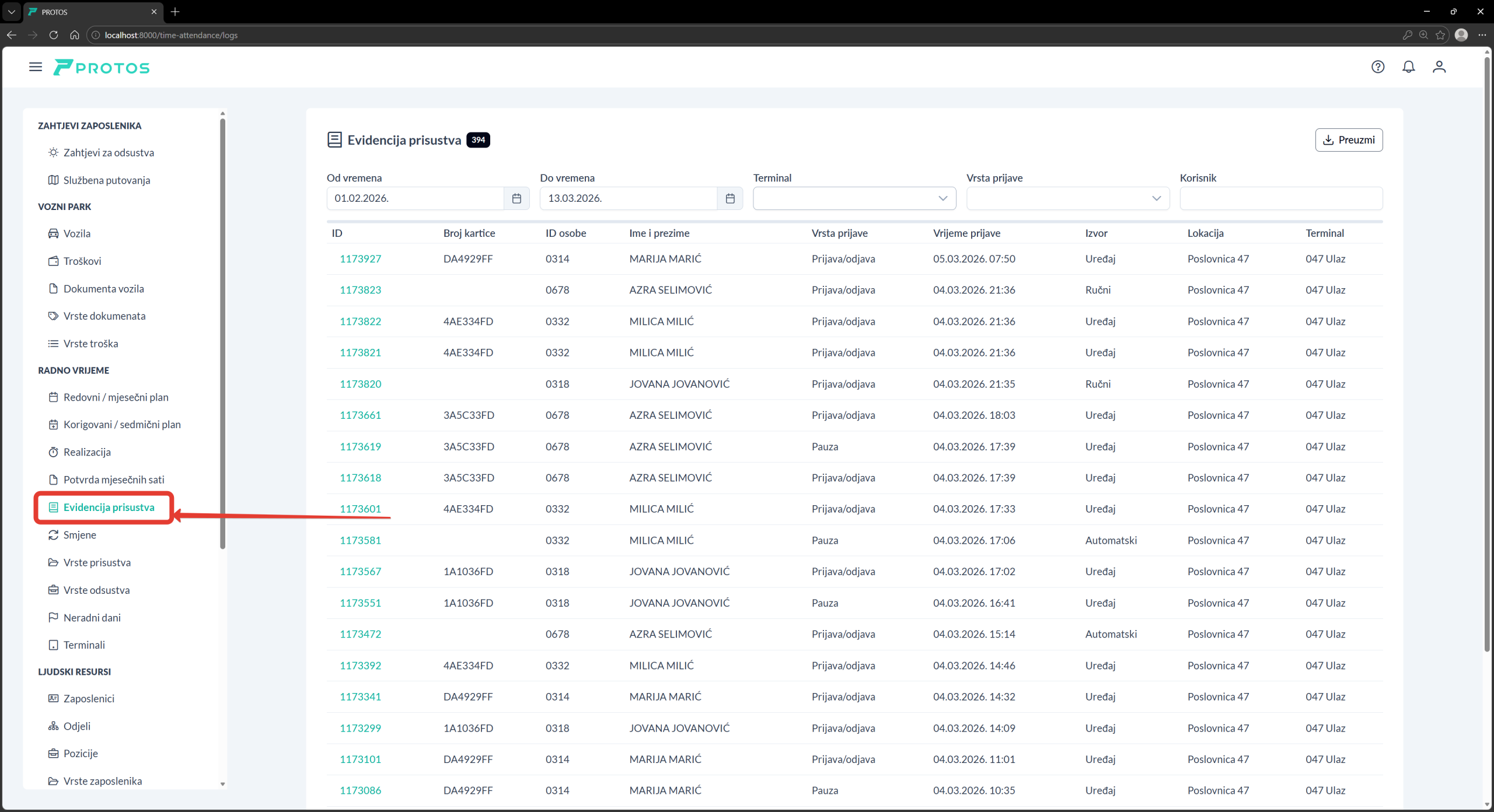The image size is (1494, 812).
Task: Go to Smjene in sidebar
Action: point(79,535)
